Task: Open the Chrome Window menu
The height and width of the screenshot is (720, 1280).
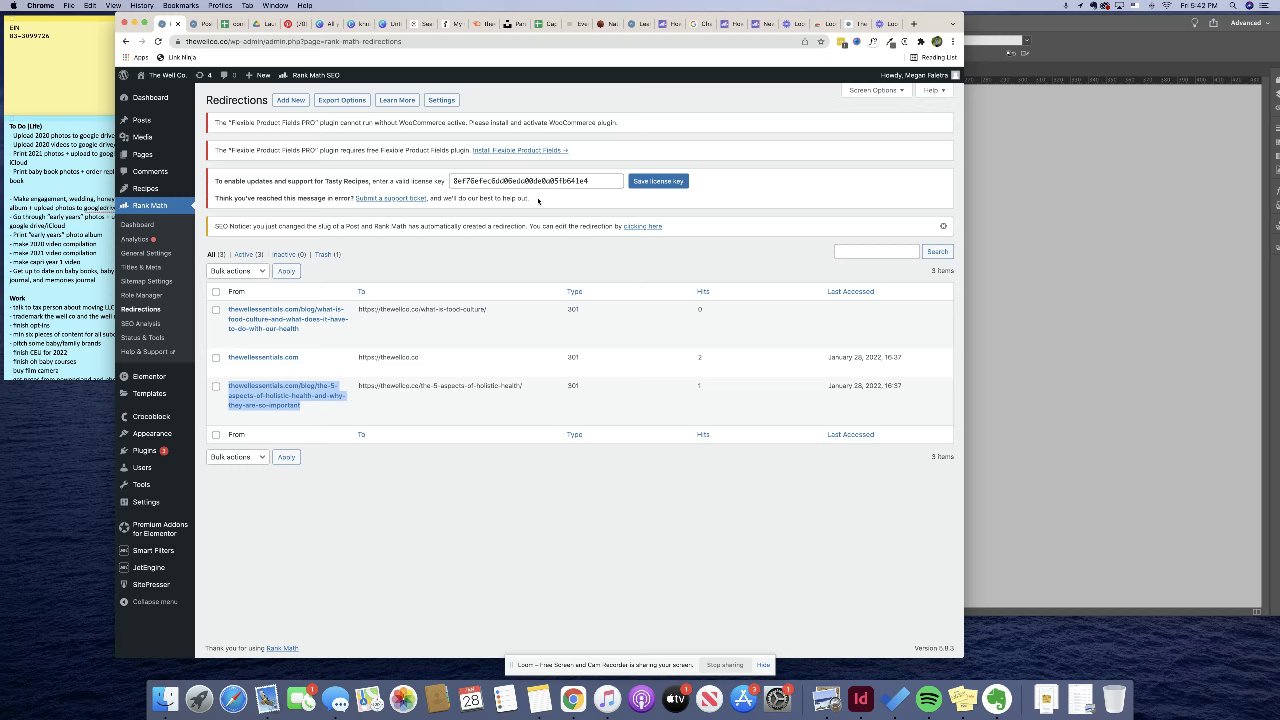Action: (x=275, y=6)
